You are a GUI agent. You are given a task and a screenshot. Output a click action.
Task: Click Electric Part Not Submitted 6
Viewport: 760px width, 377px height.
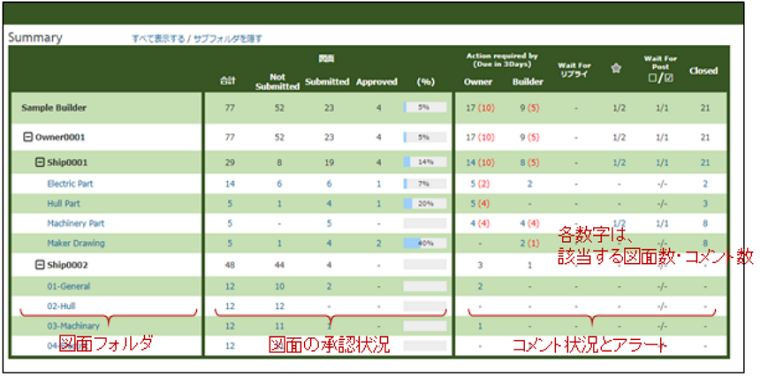pos(279,184)
